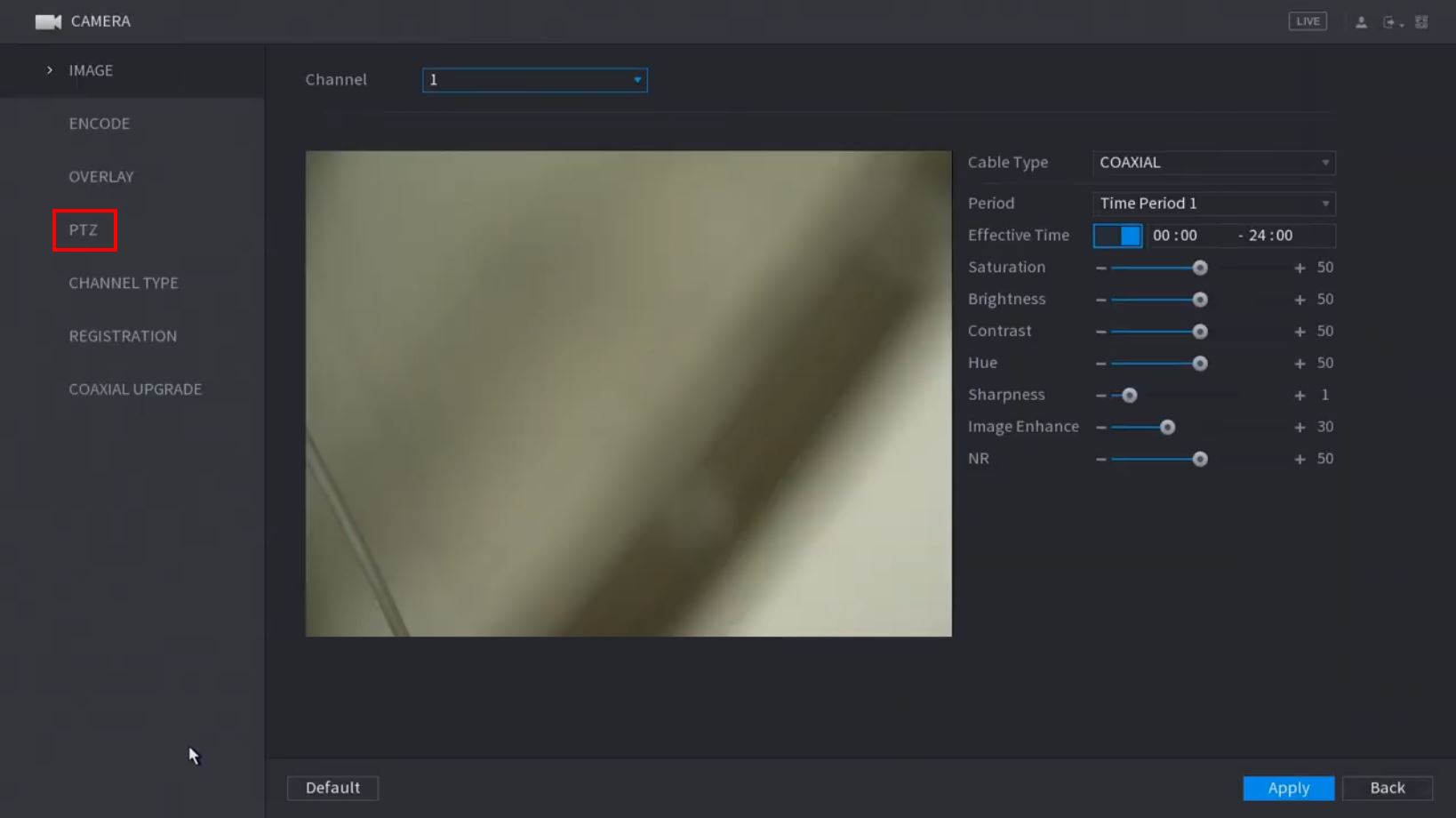Open the QR code icon
The height and width of the screenshot is (818, 1456).
coord(1421,22)
